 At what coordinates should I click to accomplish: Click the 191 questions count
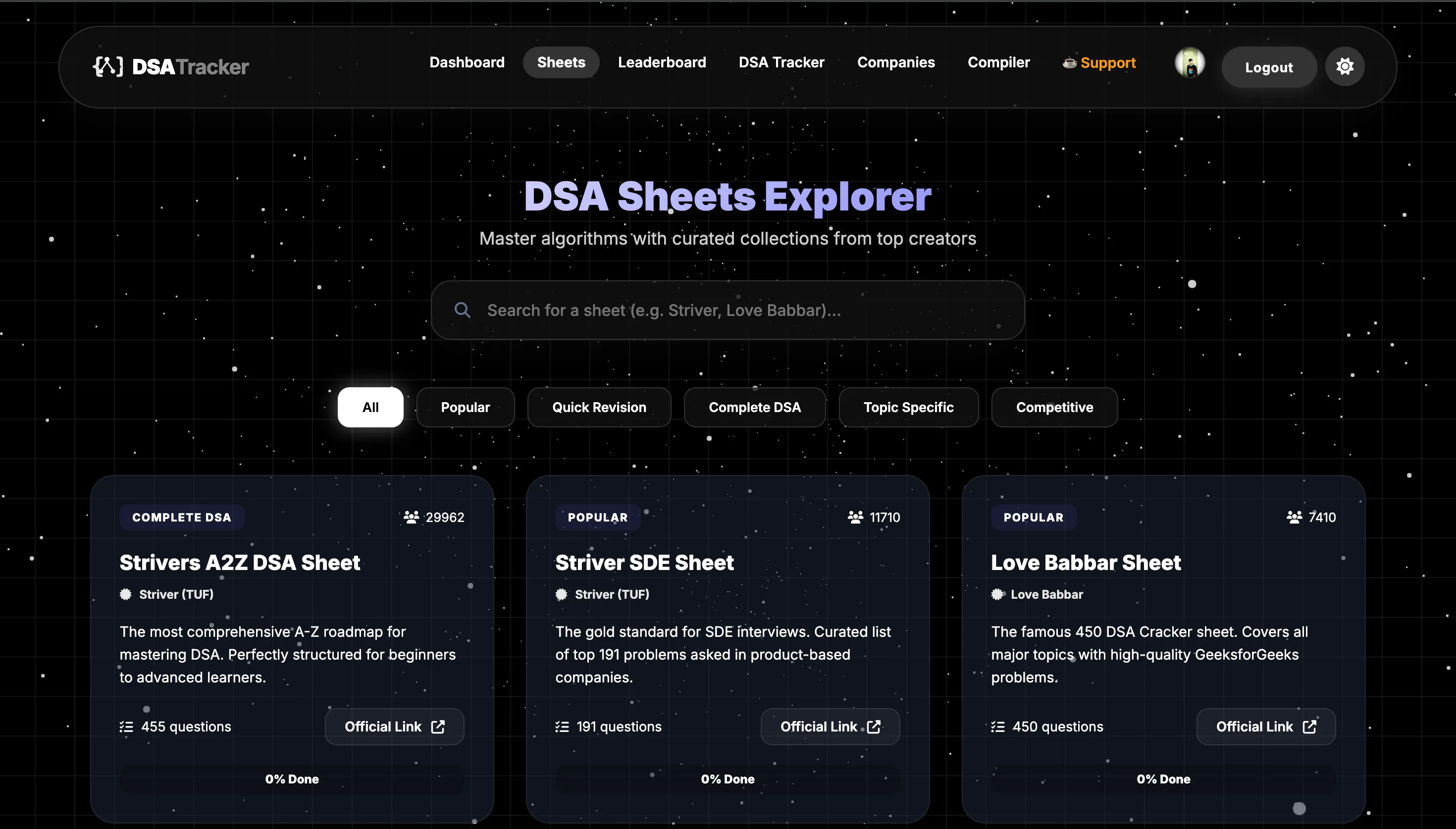pyautogui.click(x=619, y=727)
